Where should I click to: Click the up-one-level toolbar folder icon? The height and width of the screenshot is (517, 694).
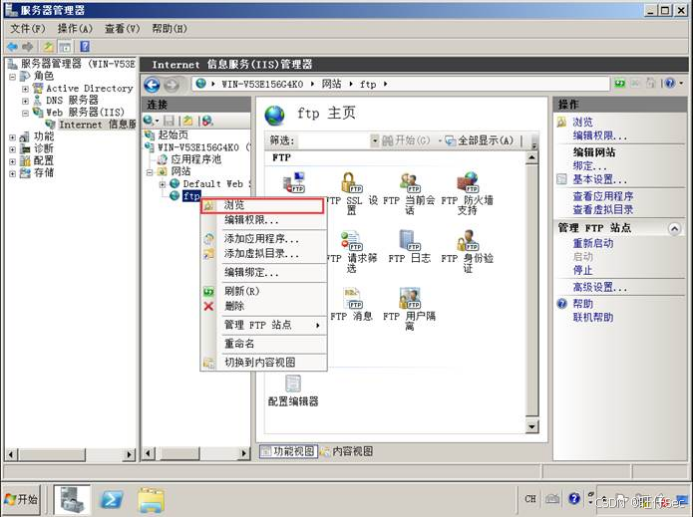[x=48, y=46]
